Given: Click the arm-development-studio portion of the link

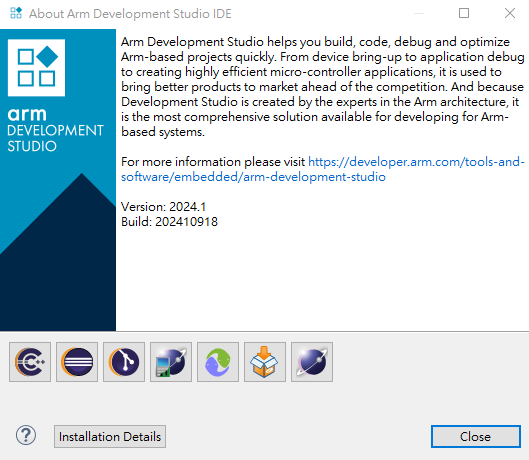Looking at the screenshot, I should tap(314, 177).
